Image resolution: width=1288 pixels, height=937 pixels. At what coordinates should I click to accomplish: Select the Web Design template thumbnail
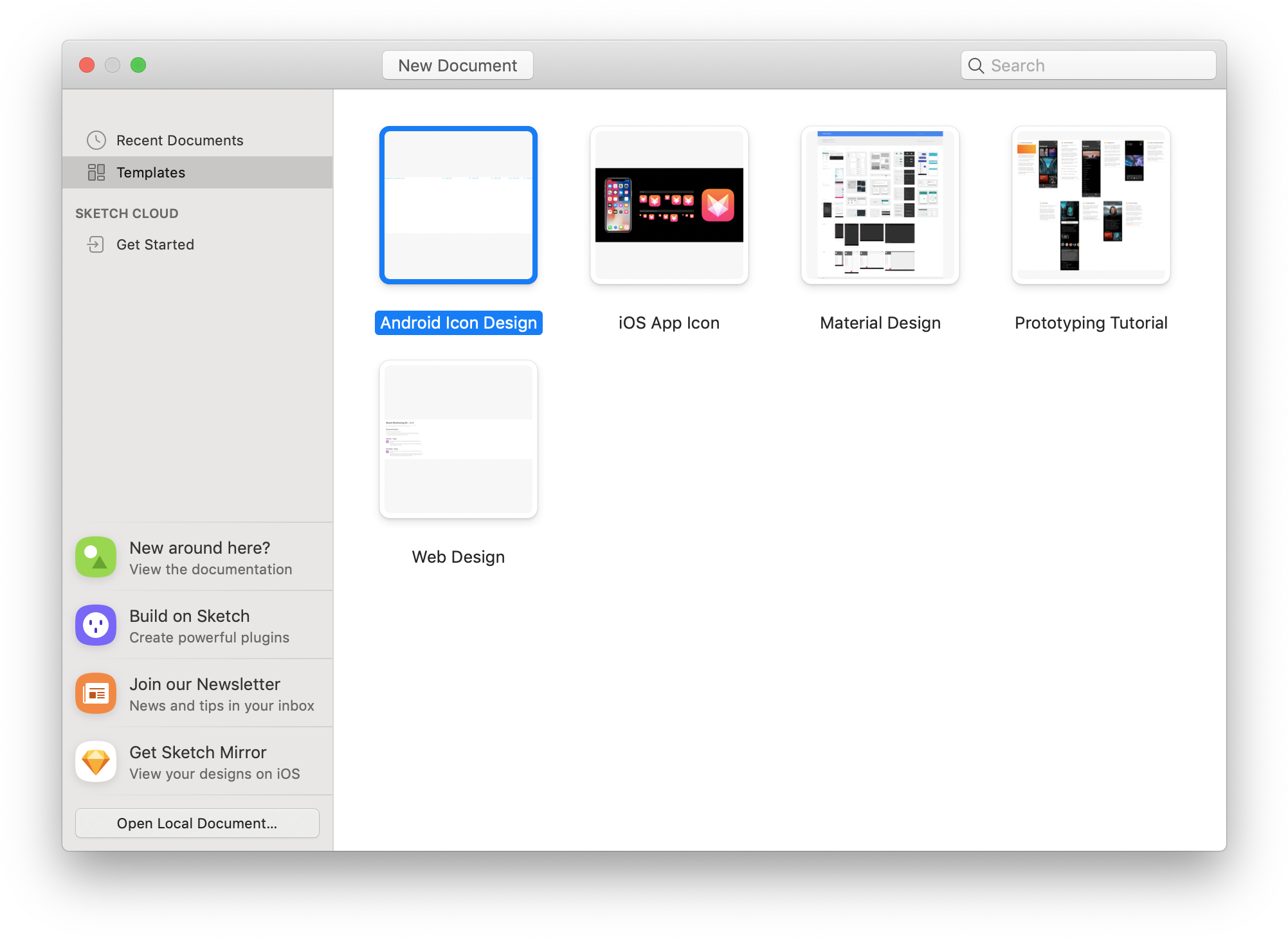[458, 439]
